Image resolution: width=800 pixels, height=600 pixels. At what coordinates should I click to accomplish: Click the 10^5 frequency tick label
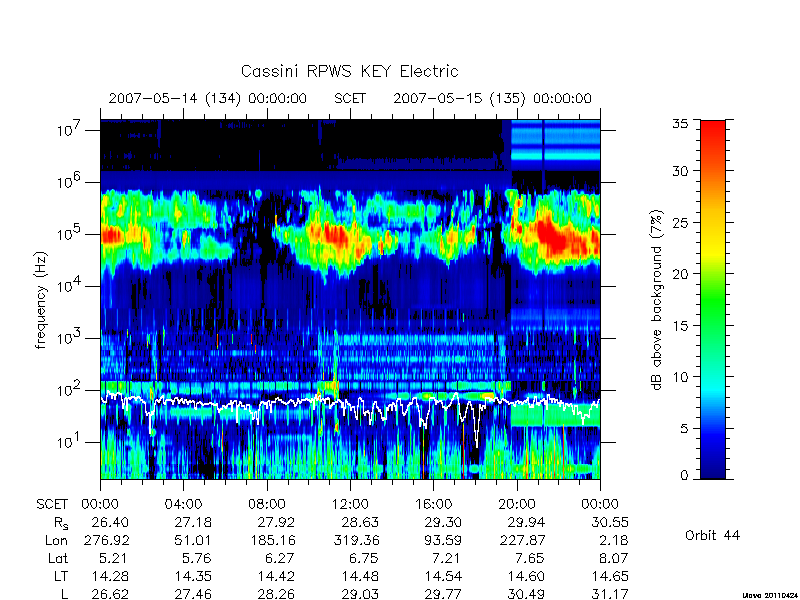70,233
